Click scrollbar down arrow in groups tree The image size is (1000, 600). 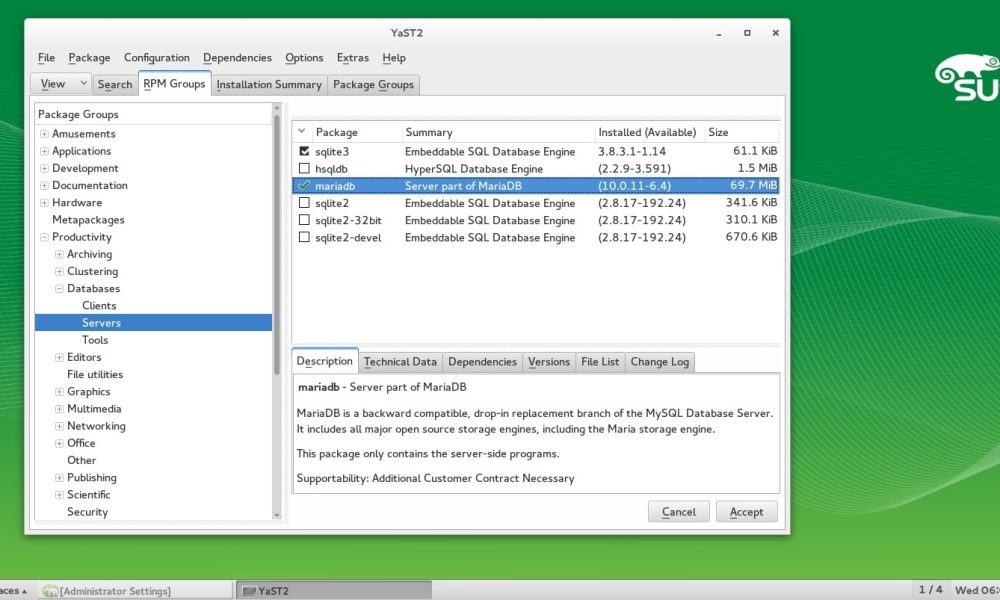pos(277,515)
